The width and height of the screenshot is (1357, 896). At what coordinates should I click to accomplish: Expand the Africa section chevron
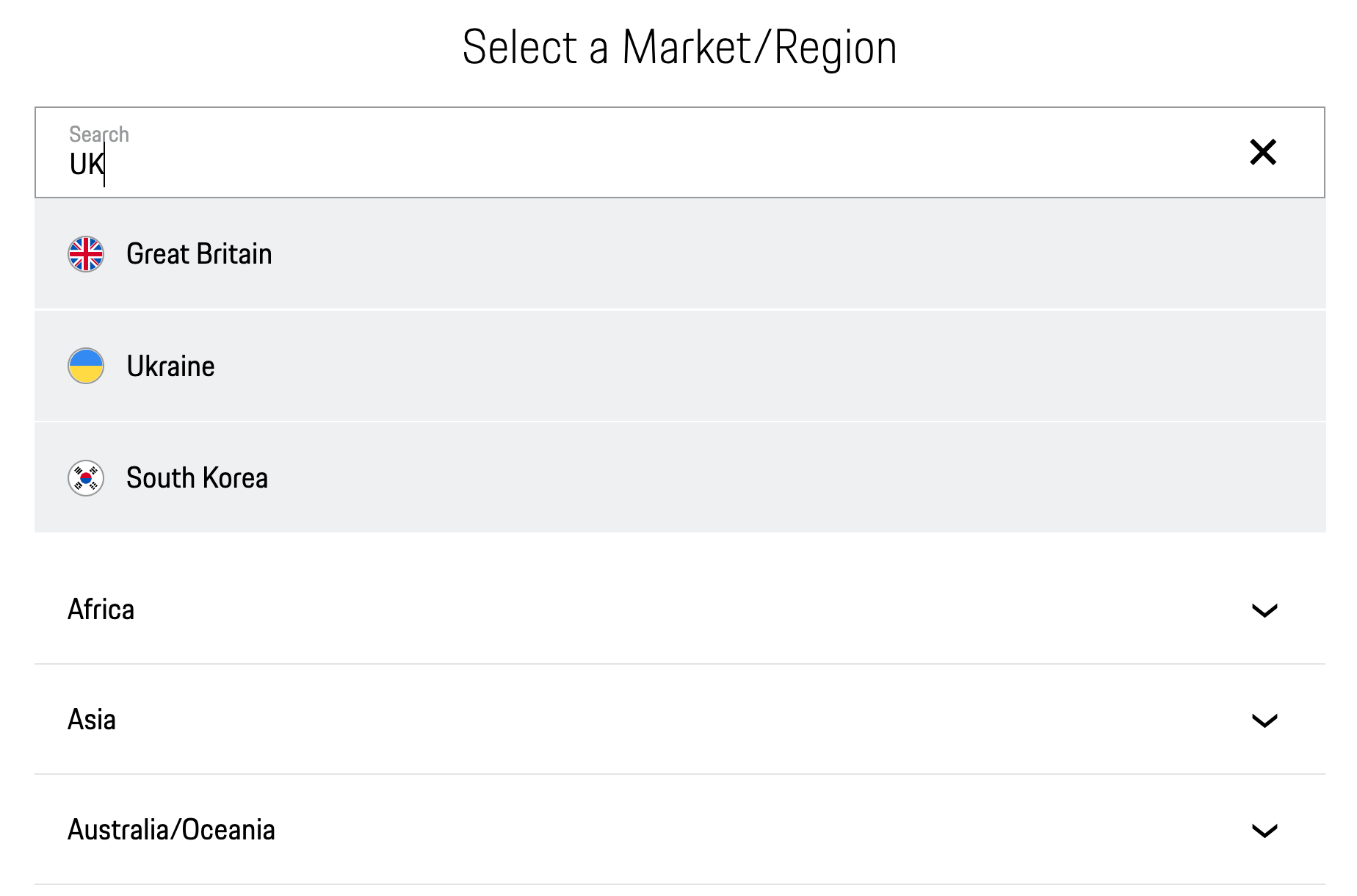[1264, 610]
